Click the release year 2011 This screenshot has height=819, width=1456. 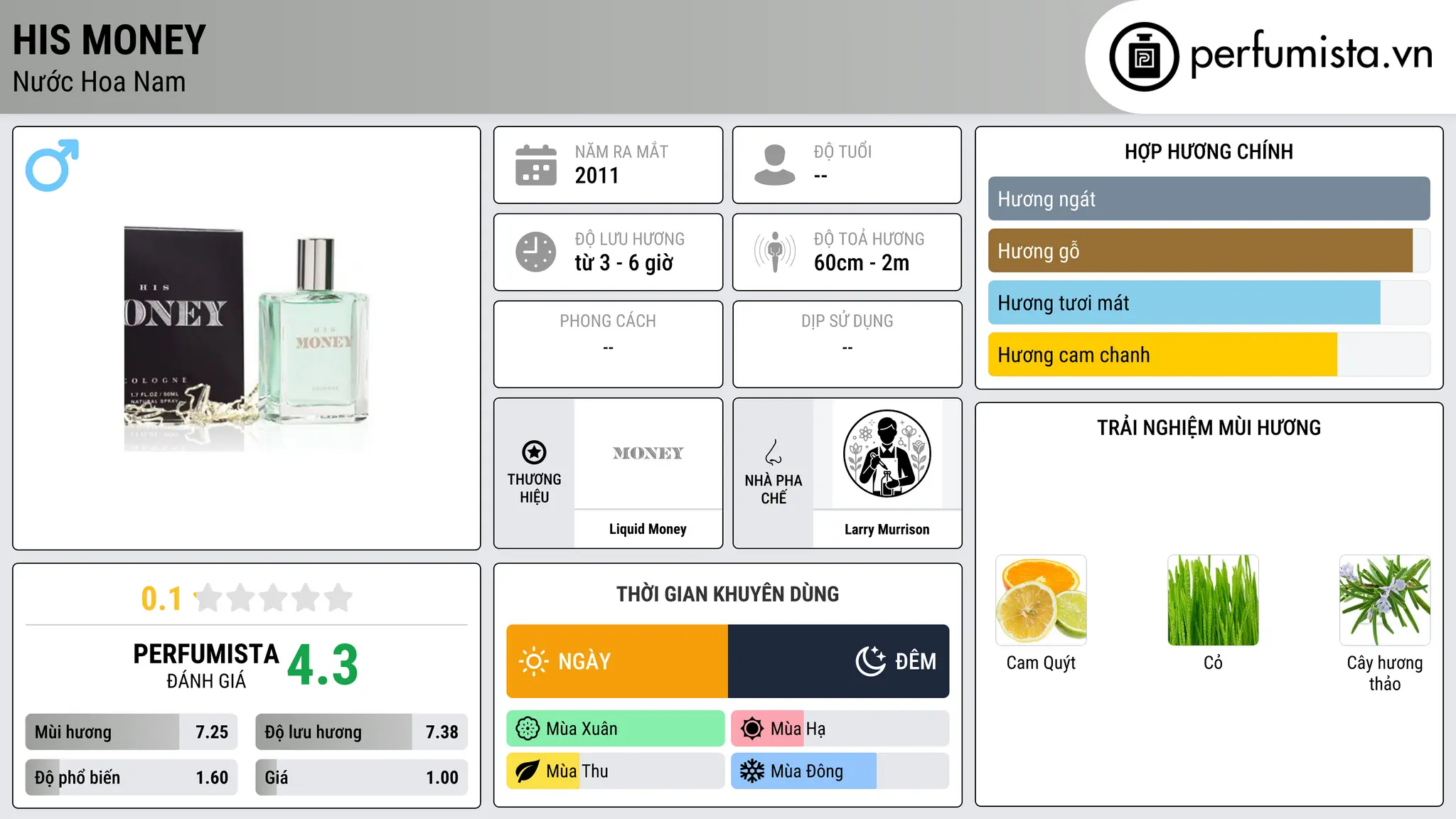(597, 176)
